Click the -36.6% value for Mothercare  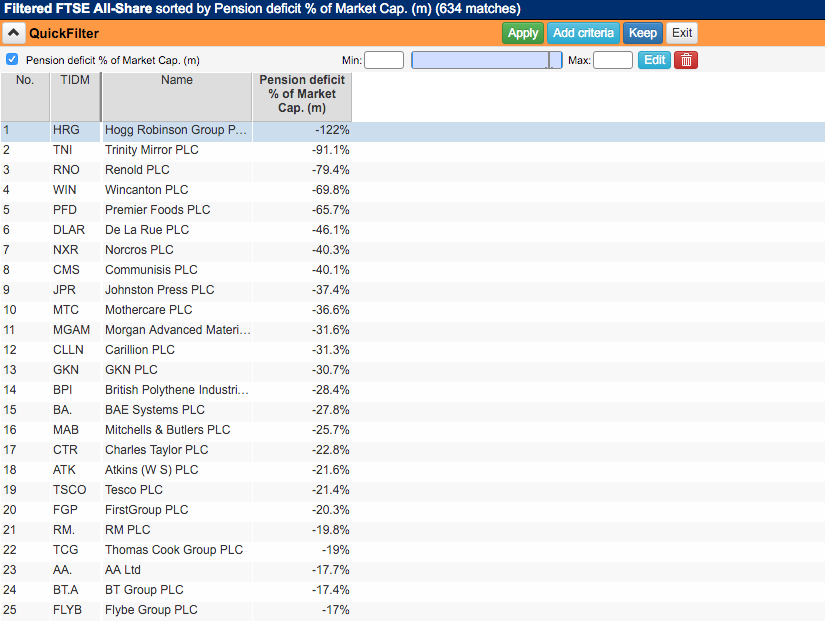(330, 310)
